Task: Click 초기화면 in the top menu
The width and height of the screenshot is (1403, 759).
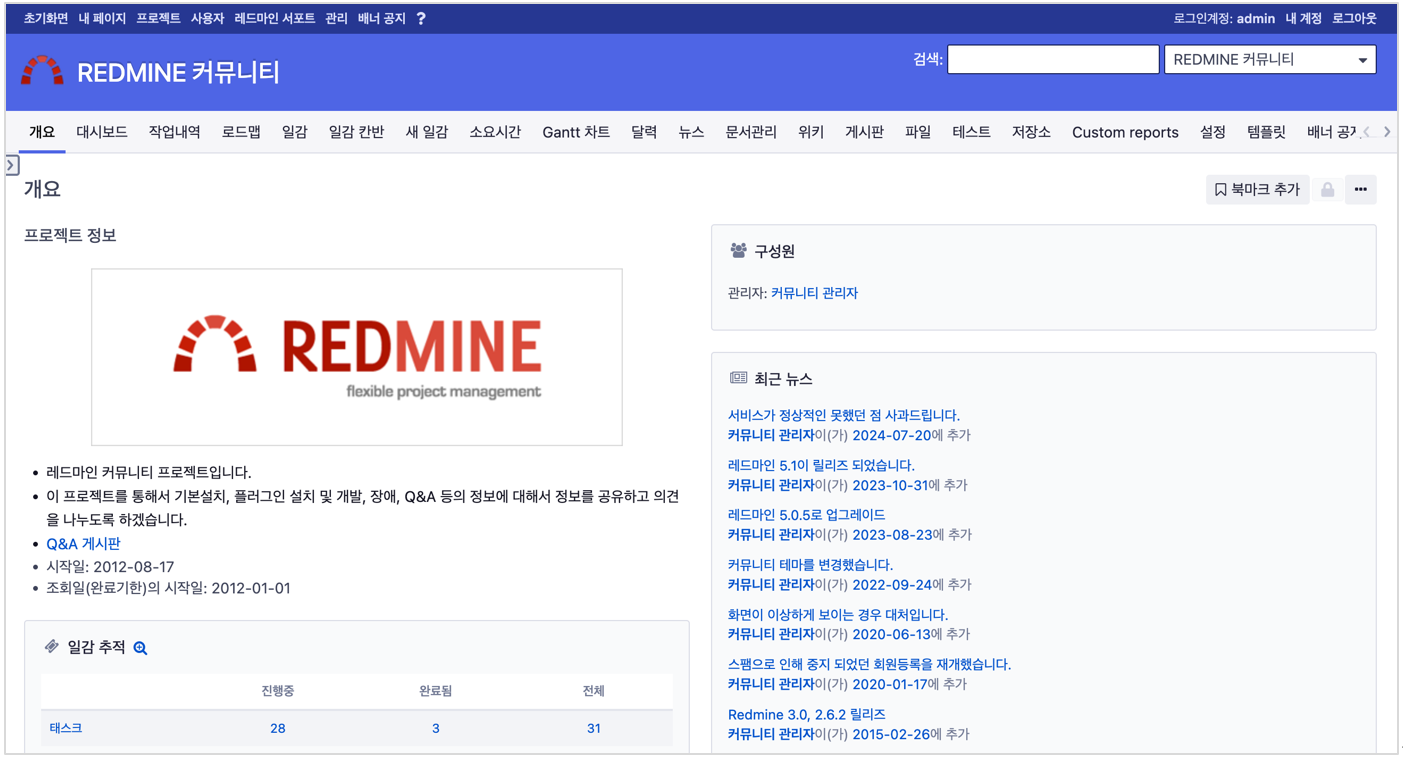Action: pyautogui.click(x=46, y=18)
